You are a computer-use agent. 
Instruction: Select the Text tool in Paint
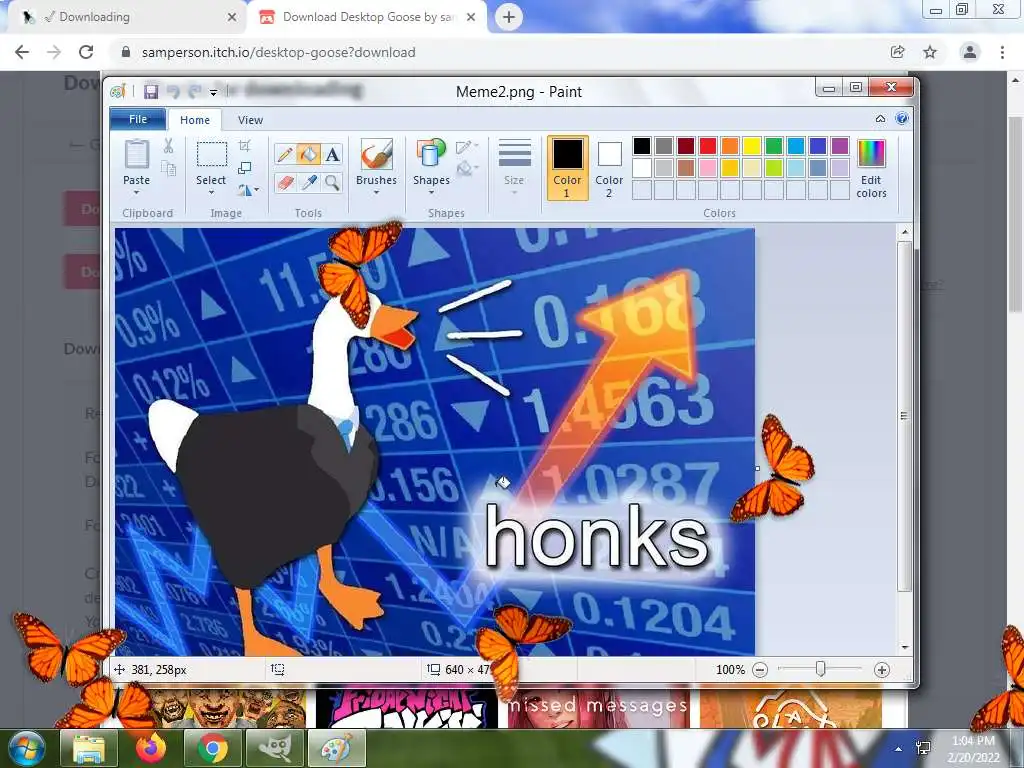click(332, 154)
